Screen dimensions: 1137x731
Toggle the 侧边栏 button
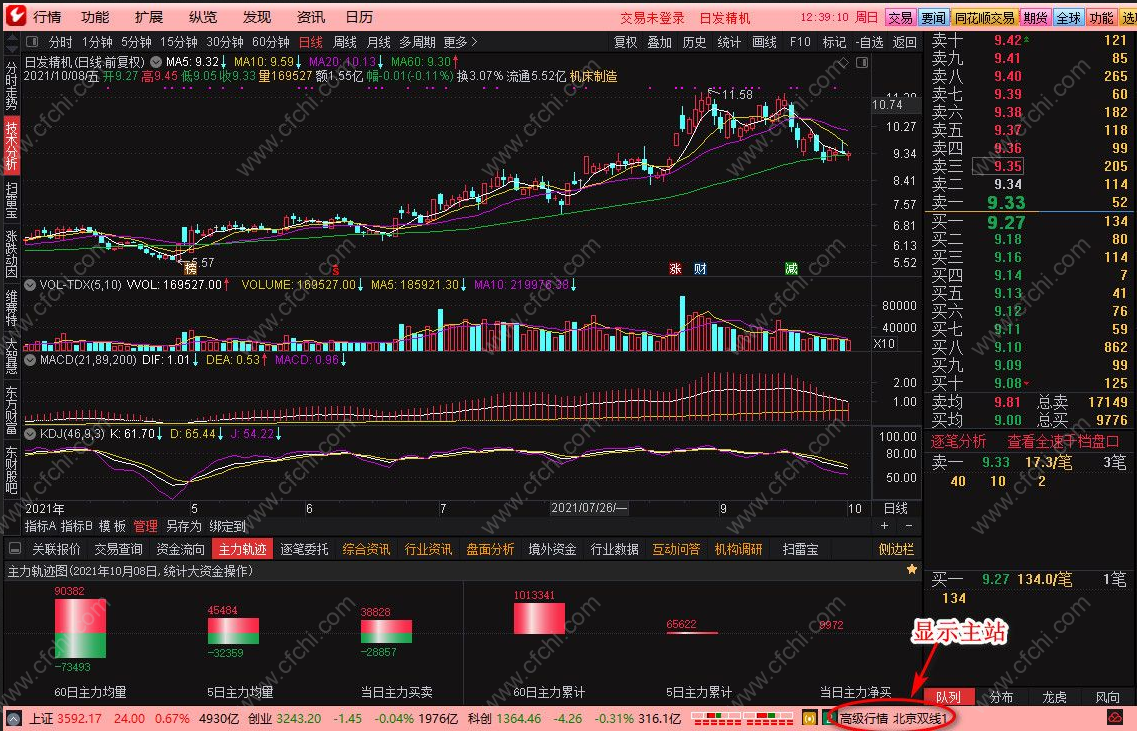coord(896,549)
